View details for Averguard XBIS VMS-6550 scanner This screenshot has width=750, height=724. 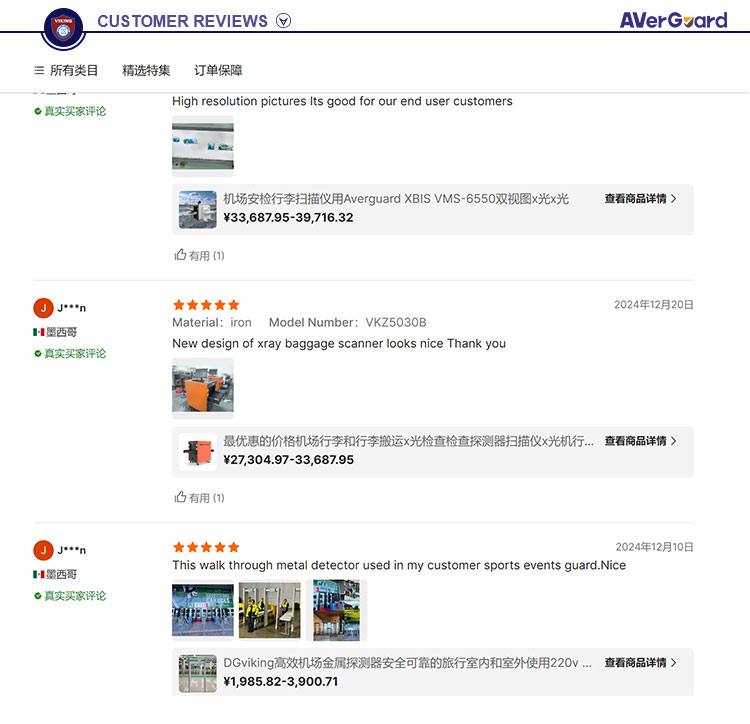point(640,198)
